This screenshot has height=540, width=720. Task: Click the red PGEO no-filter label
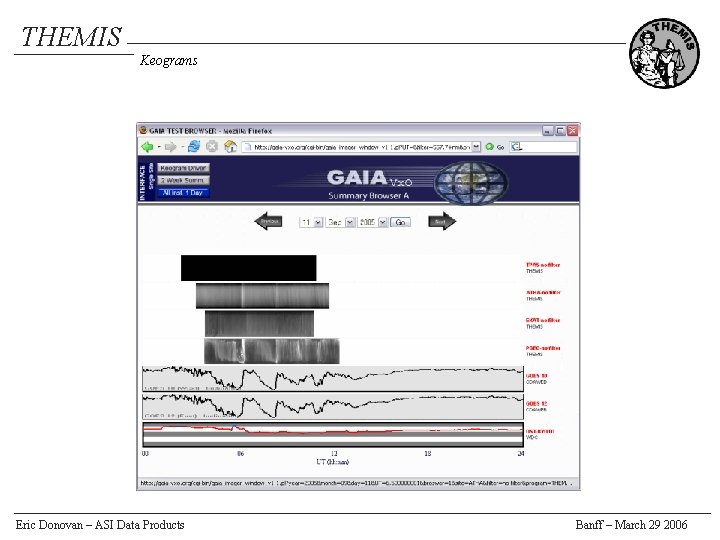(543, 348)
